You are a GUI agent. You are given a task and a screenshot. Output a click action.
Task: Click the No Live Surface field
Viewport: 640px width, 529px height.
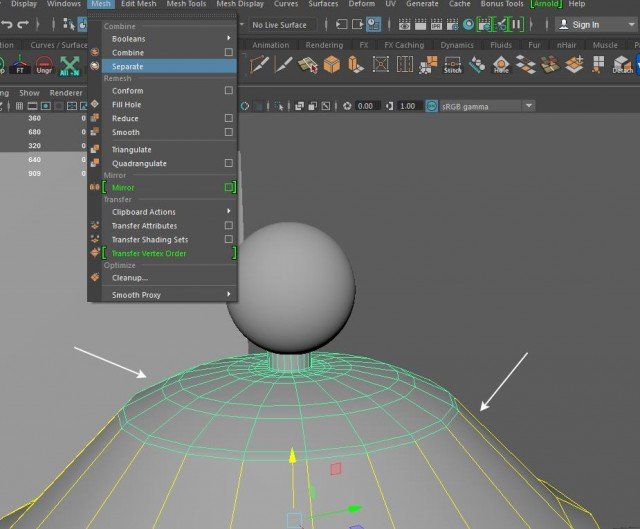pyautogui.click(x=279, y=24)
